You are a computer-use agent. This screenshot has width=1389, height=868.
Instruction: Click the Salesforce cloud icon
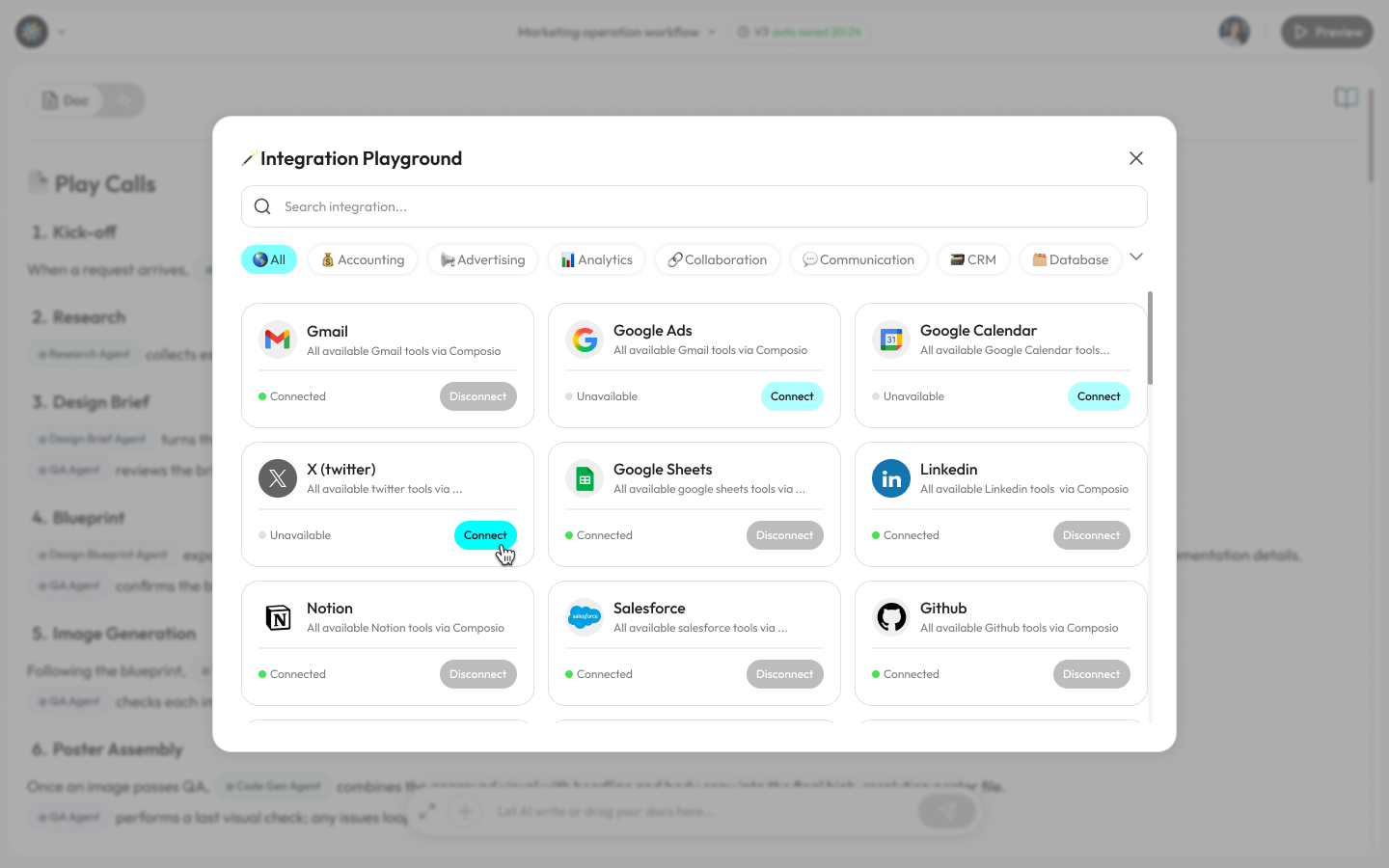[585, 617]
